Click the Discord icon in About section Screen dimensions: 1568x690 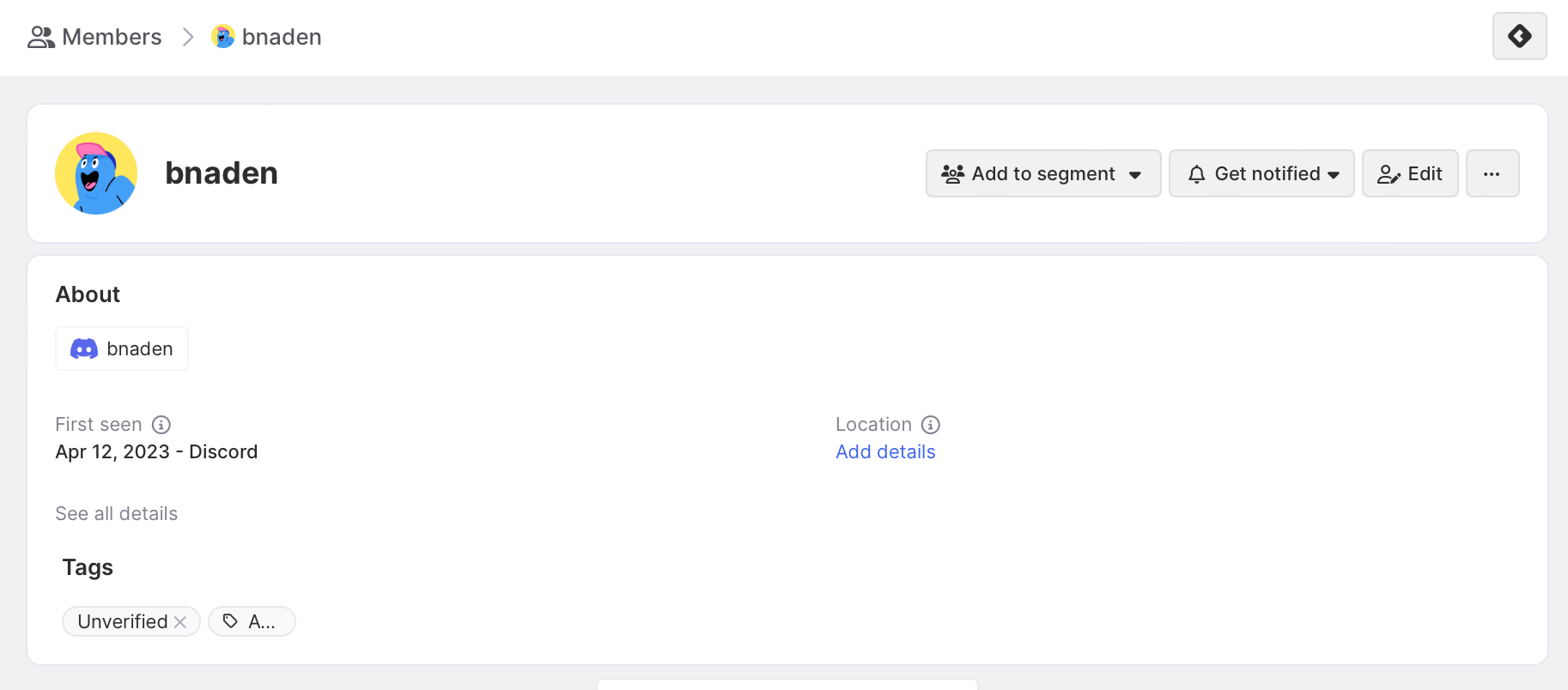pos(84,348)
